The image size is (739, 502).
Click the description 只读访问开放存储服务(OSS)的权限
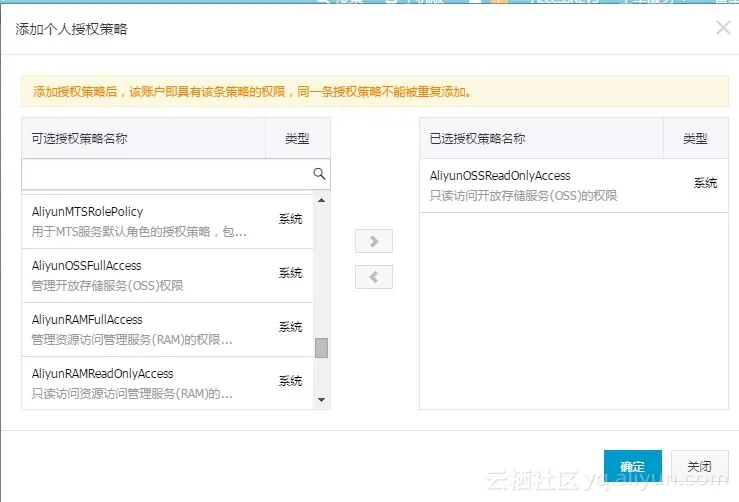tap(523, 196)
